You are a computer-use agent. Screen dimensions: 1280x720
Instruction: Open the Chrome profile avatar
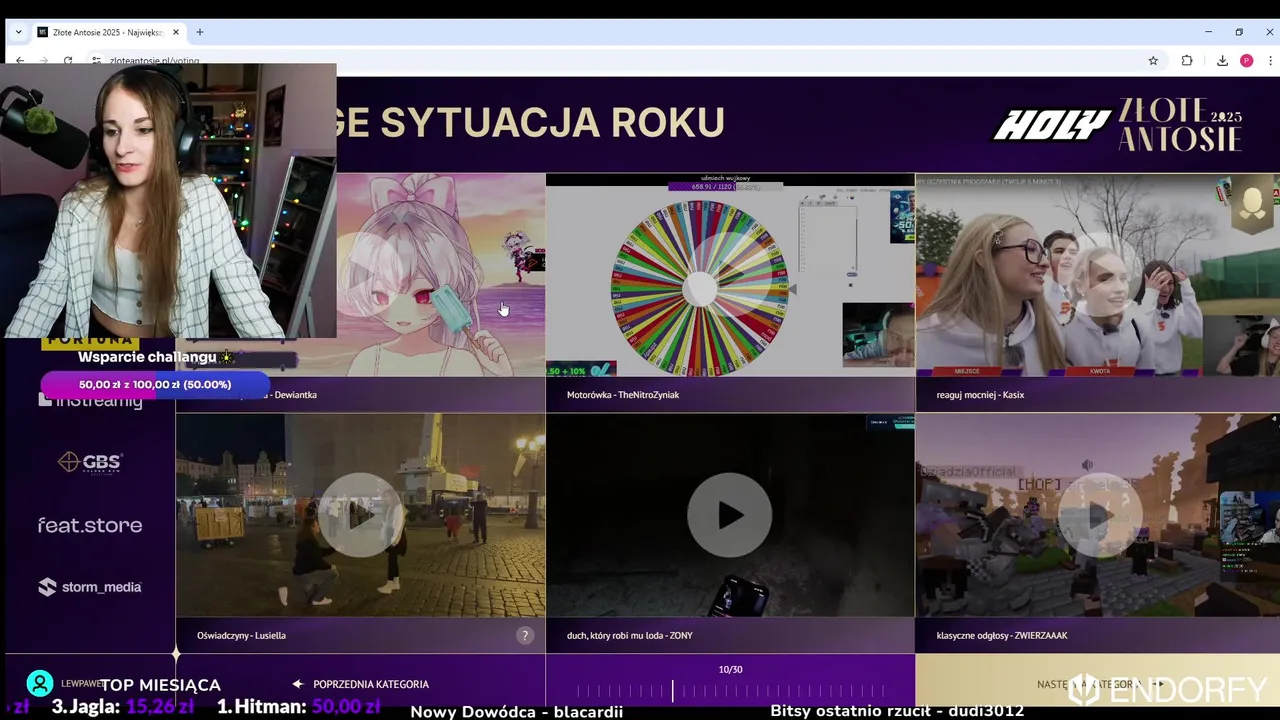pos(1246,60)
